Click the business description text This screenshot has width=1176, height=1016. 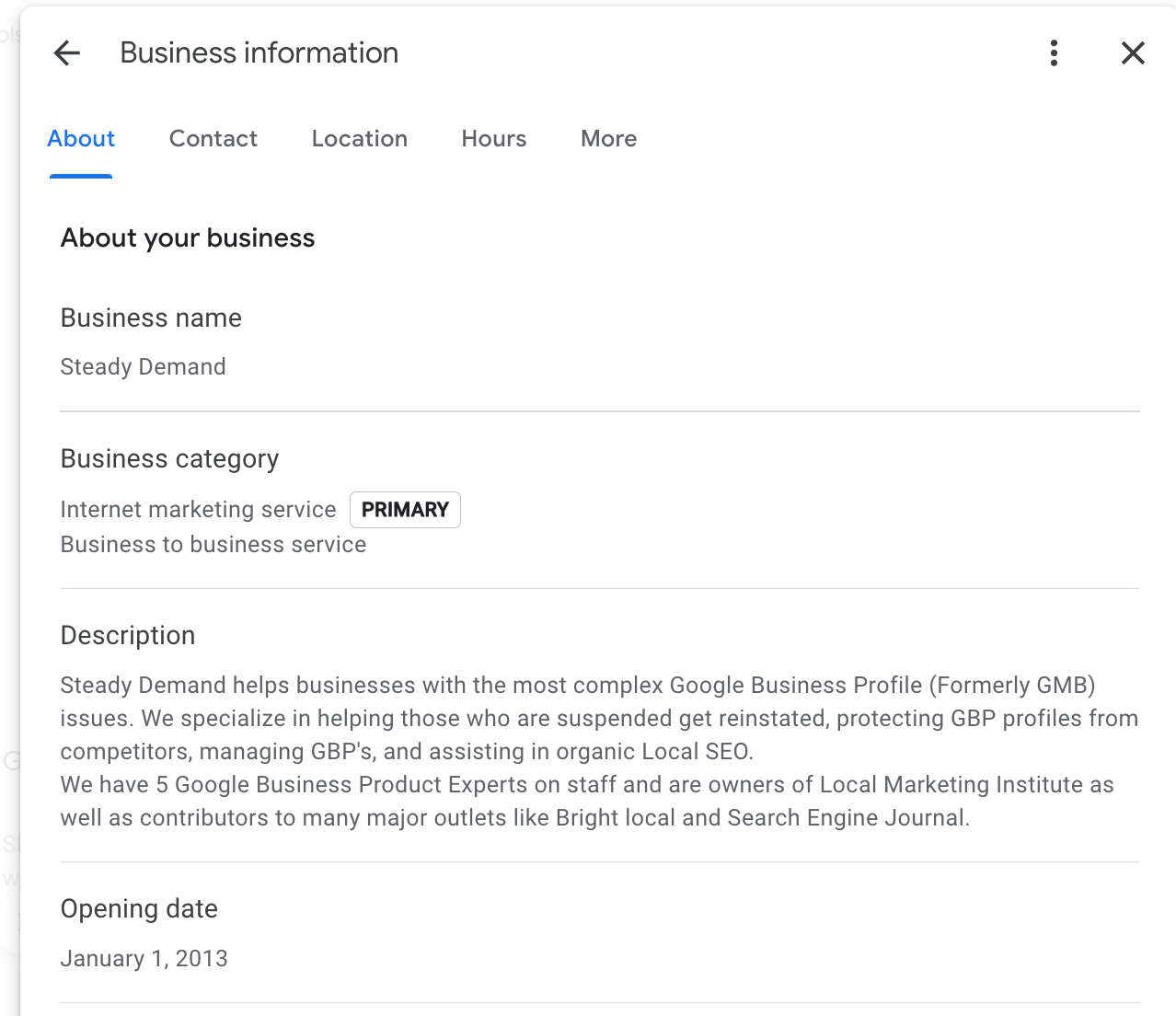(598, 751)
